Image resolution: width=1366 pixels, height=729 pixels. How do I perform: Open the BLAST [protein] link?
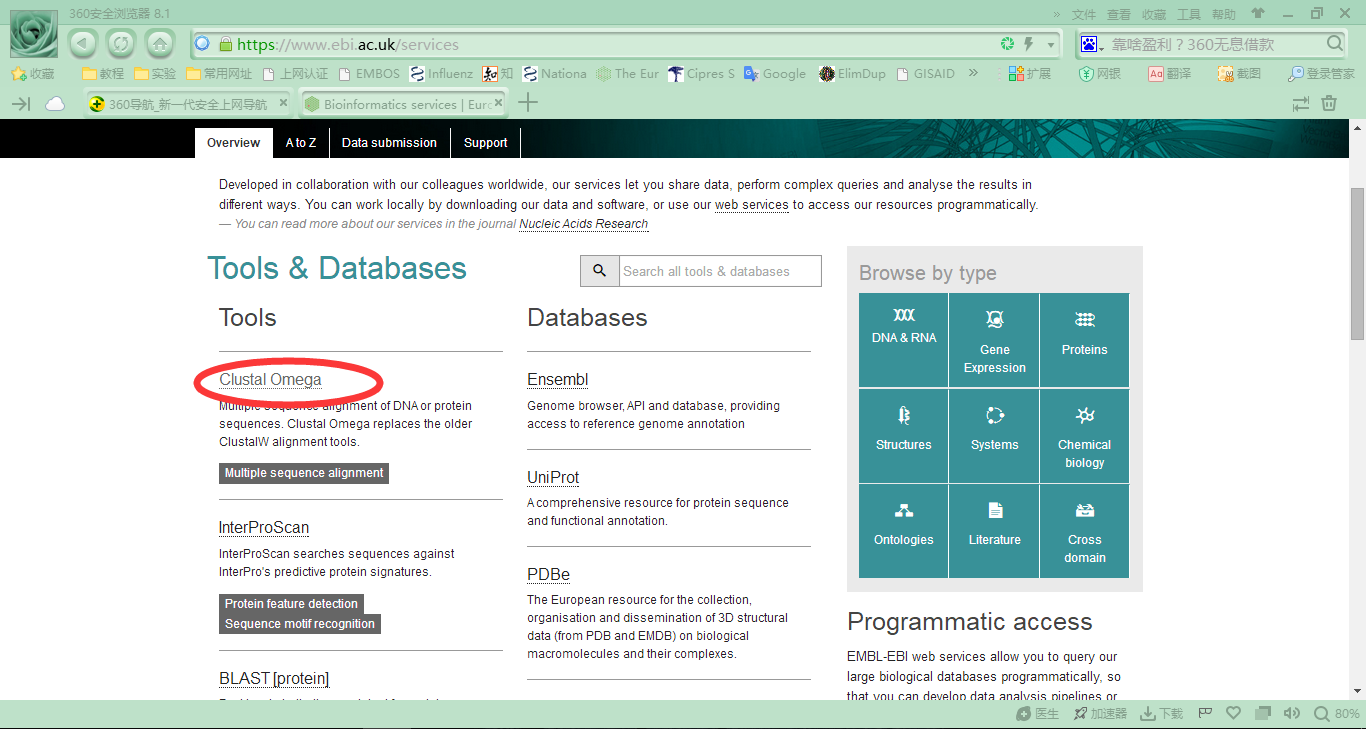pos(274,679)
